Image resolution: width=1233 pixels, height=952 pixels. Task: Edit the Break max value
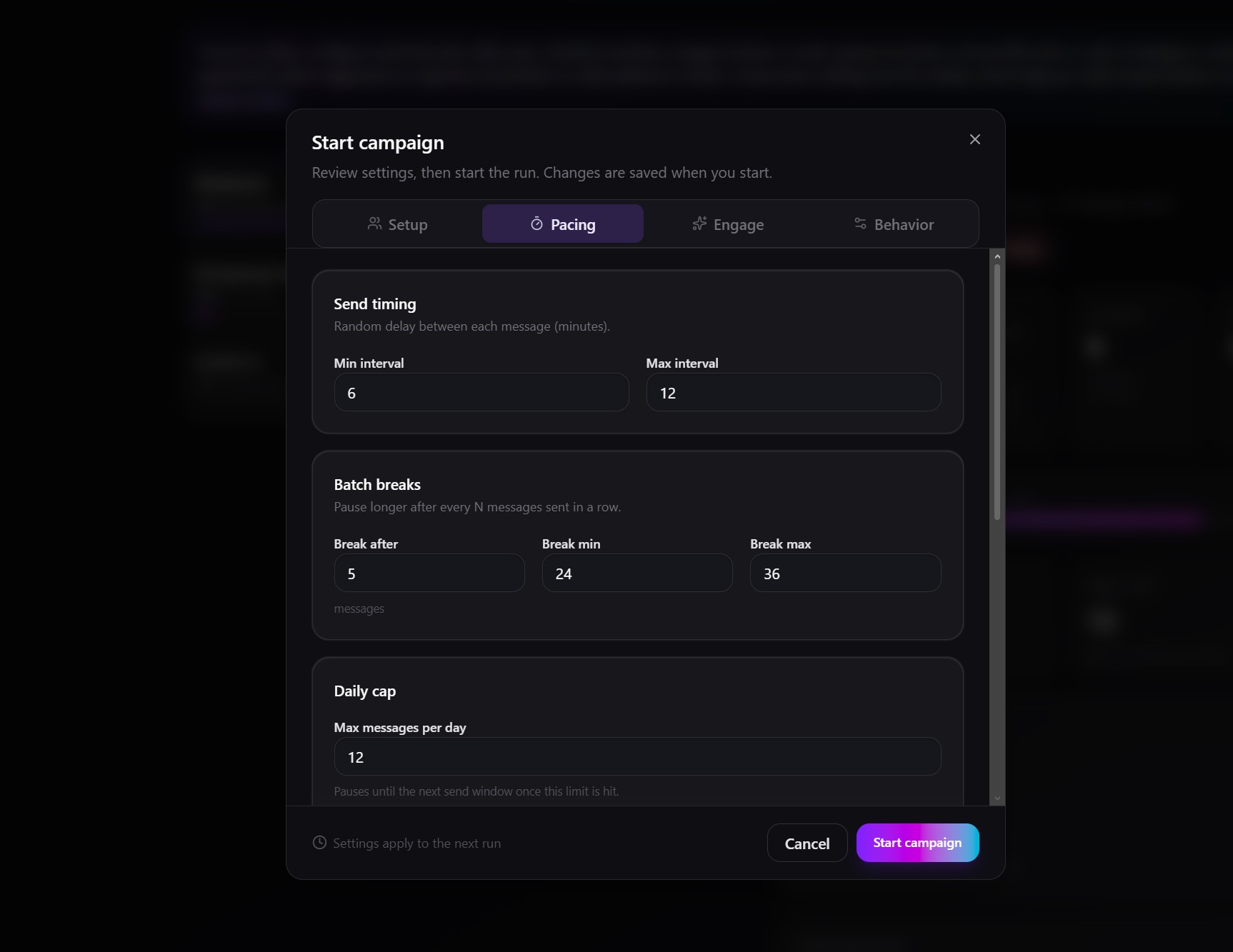[x=846, y=573]
